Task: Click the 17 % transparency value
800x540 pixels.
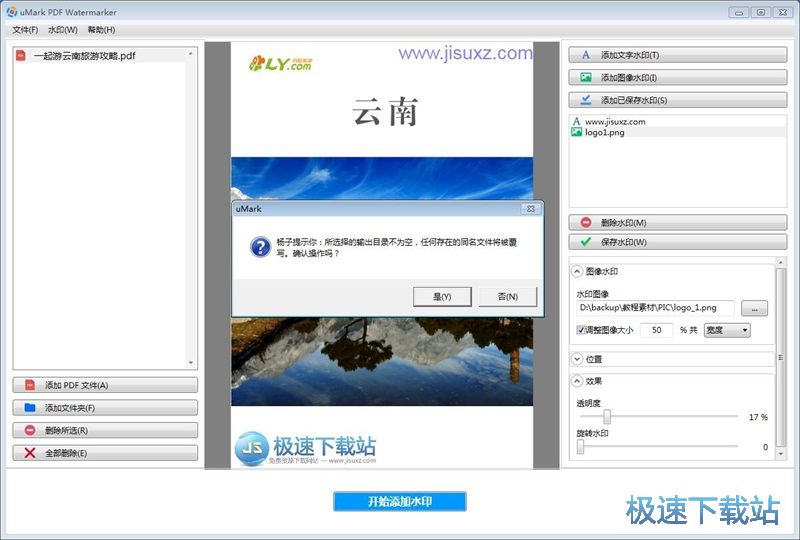Action: coord(758,417)
